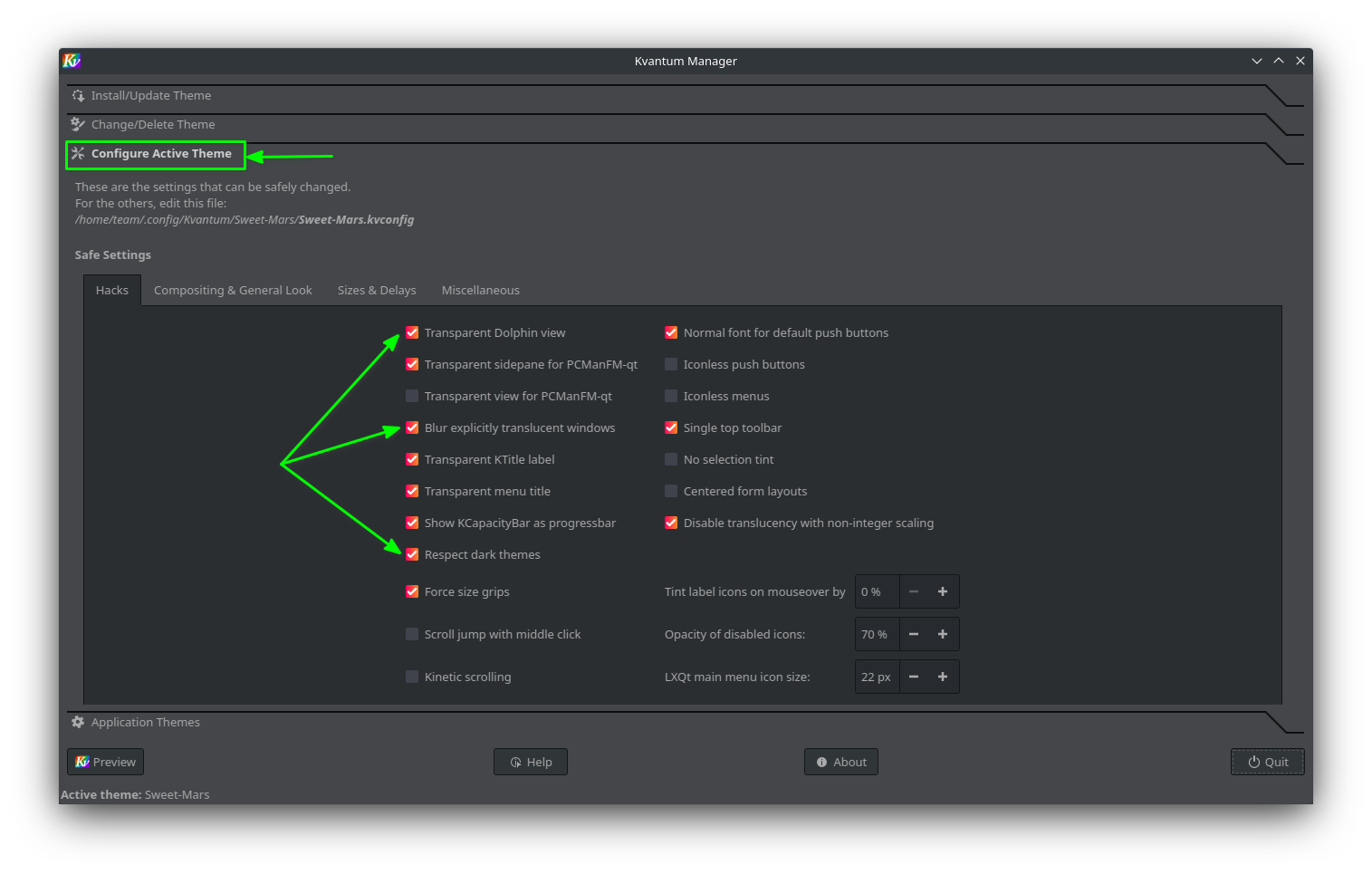Click the Install/Update Theme download icon

click(x=78, y=95)
